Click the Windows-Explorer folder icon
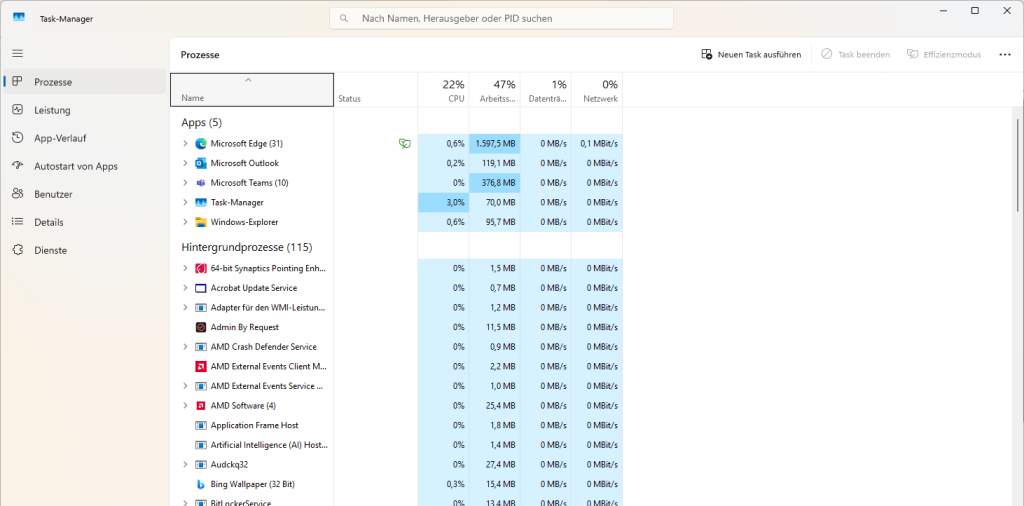The width and height of the screenshot is (1024, 506). (x=201, y=222)
